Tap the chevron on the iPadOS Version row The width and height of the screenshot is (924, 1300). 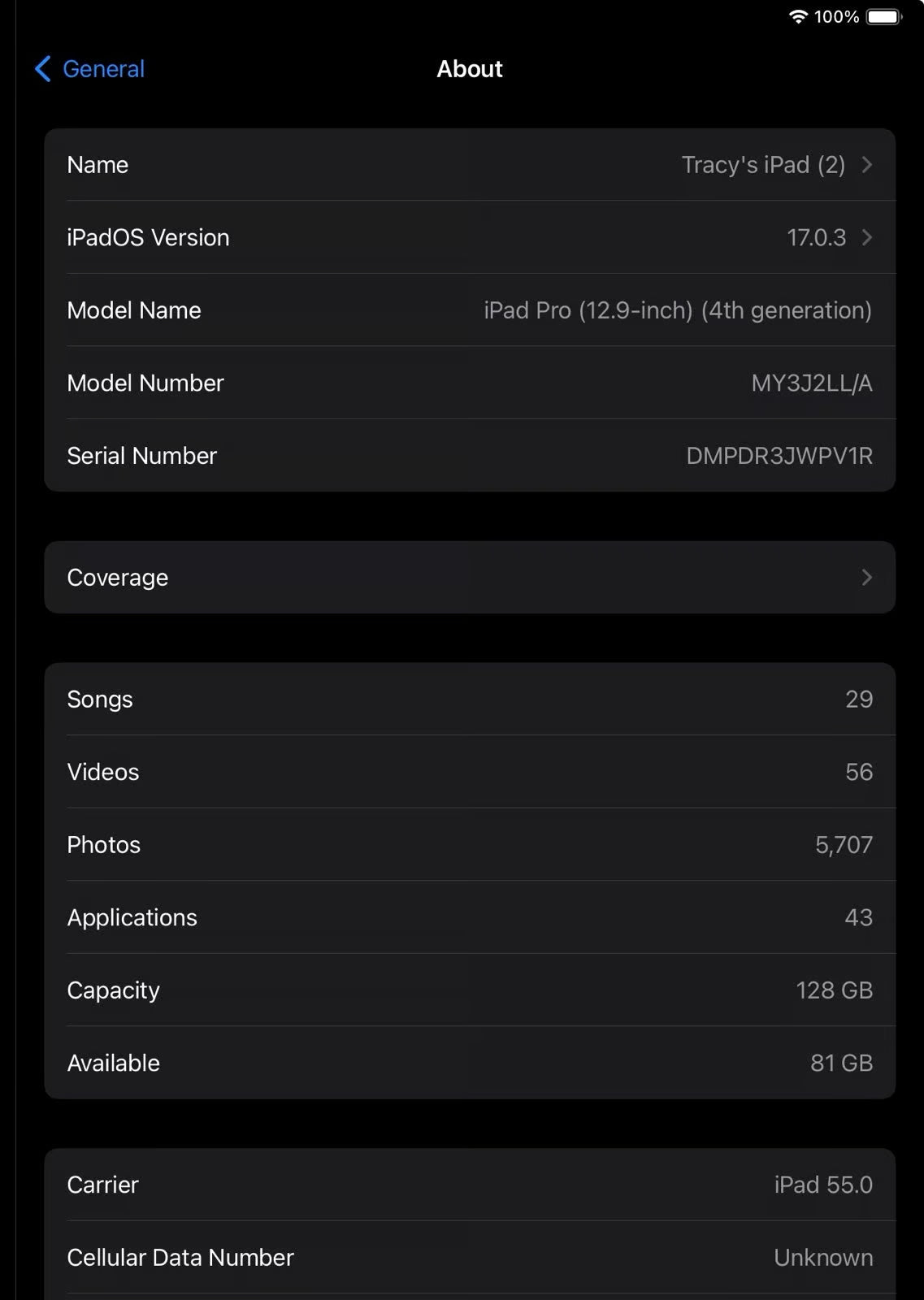866,237
